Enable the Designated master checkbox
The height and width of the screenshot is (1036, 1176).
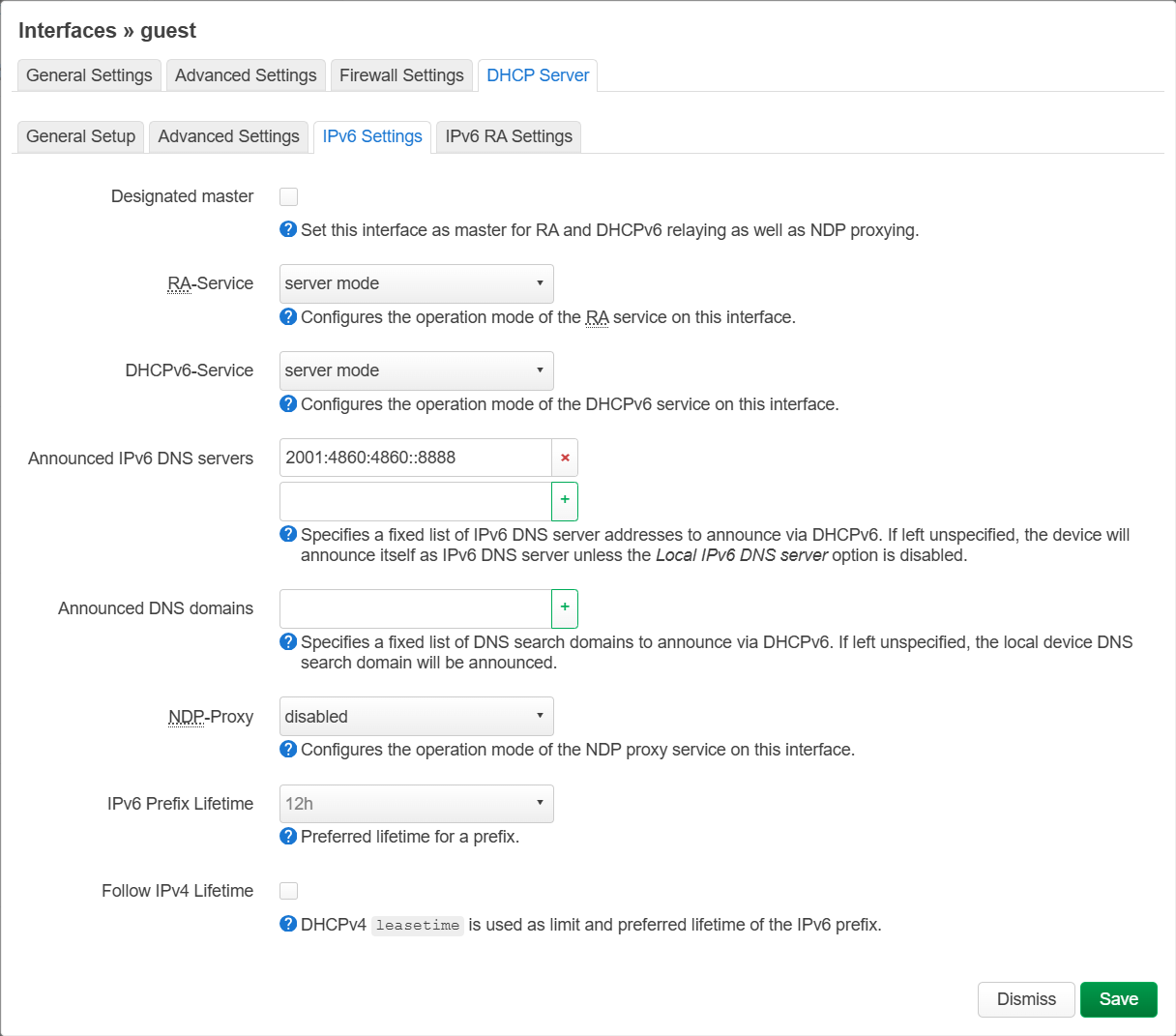pyautogui.click(x=289, y=196)
